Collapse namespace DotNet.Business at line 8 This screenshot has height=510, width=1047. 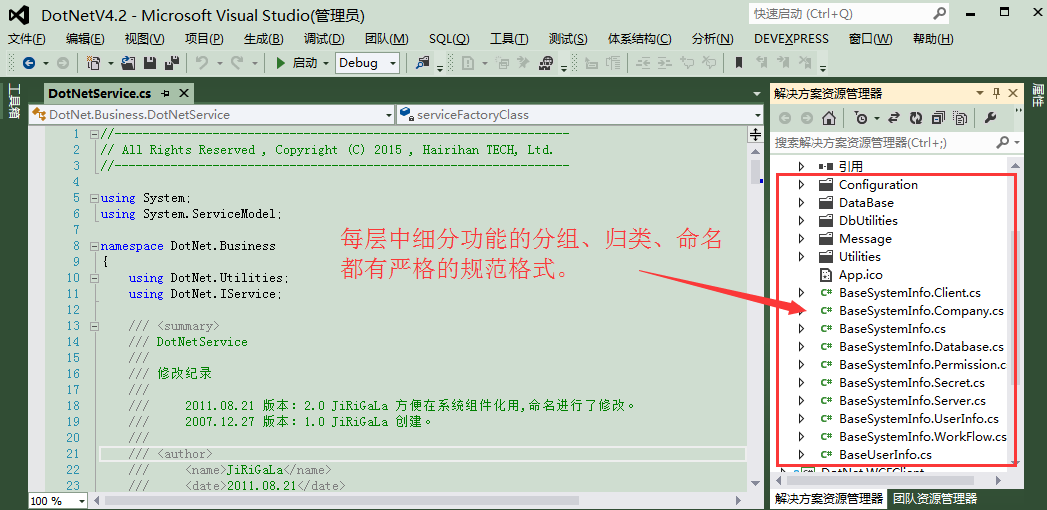(94, 246)
